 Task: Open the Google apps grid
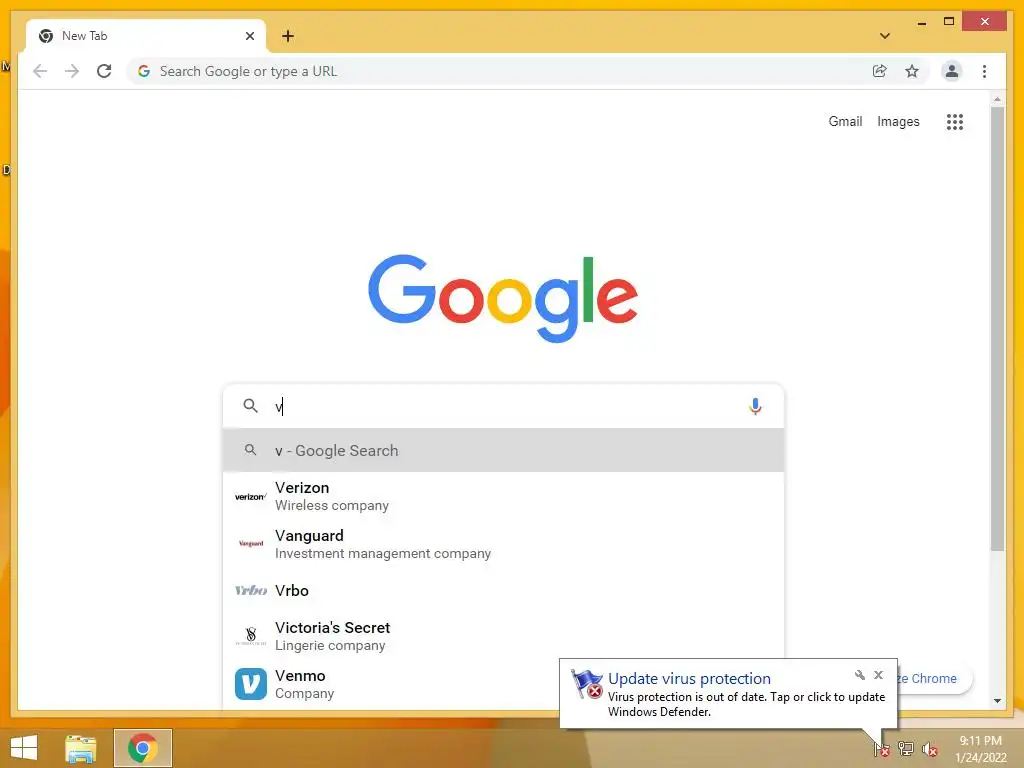tap(955, 121)
